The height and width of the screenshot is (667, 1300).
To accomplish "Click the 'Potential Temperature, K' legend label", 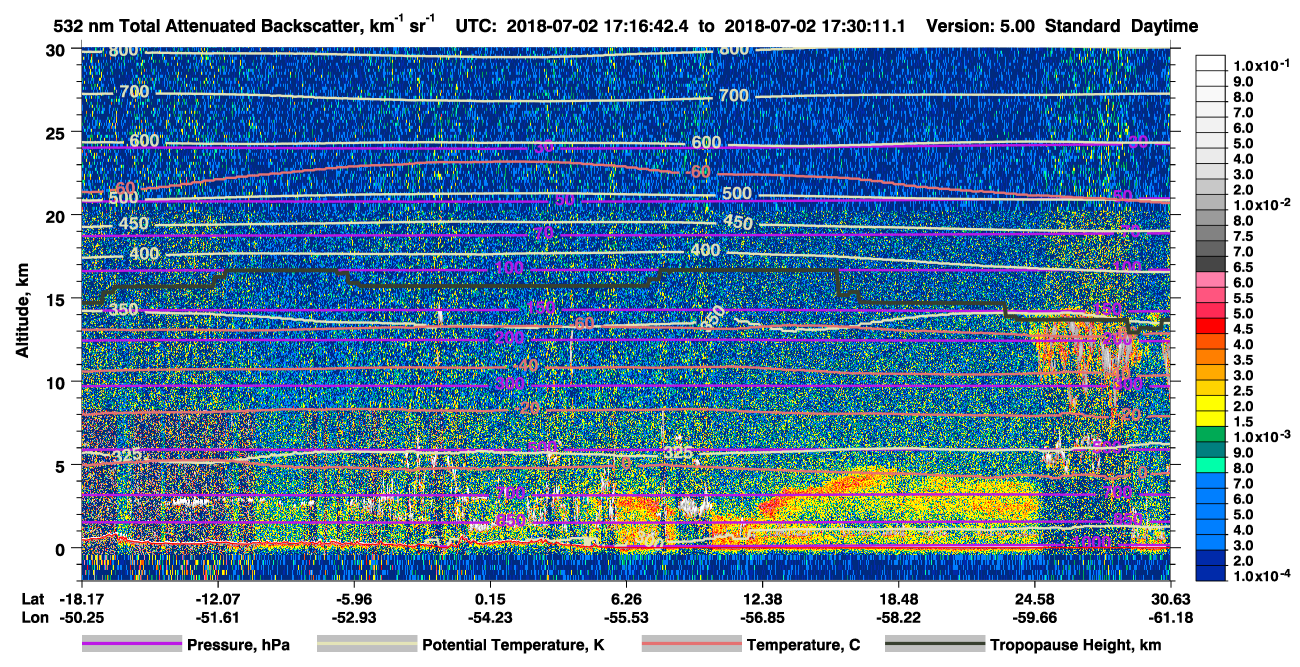I will pyautogui.click(x=513, y=645).
